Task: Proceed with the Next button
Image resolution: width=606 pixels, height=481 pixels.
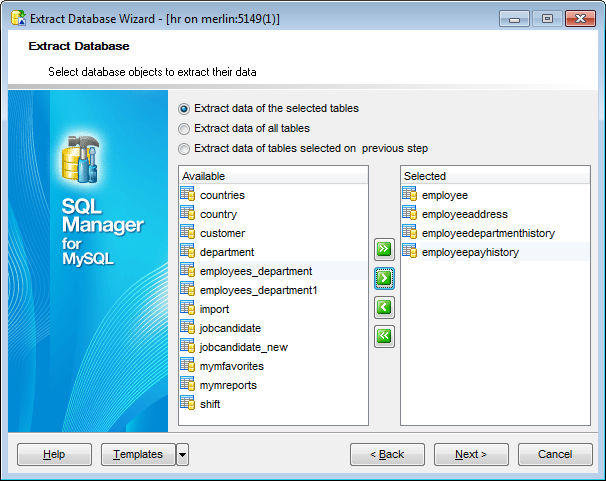Action: click(471, 454)
